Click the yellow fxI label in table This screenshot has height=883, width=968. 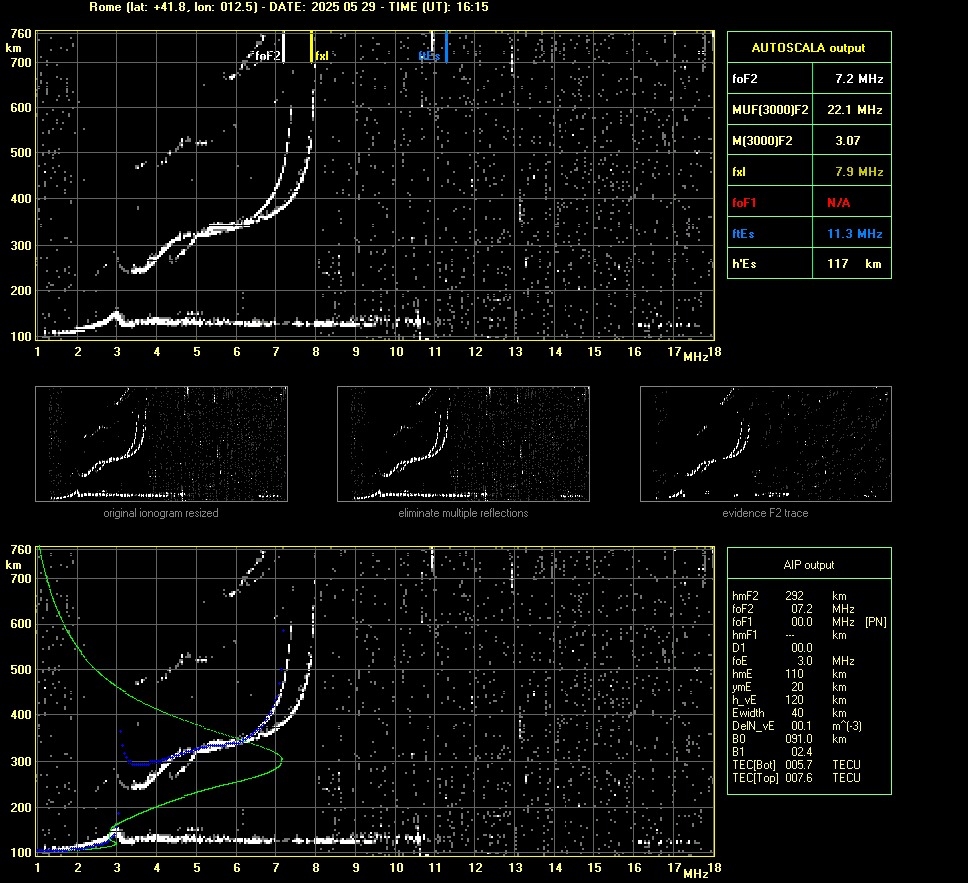tap(739, 172)
